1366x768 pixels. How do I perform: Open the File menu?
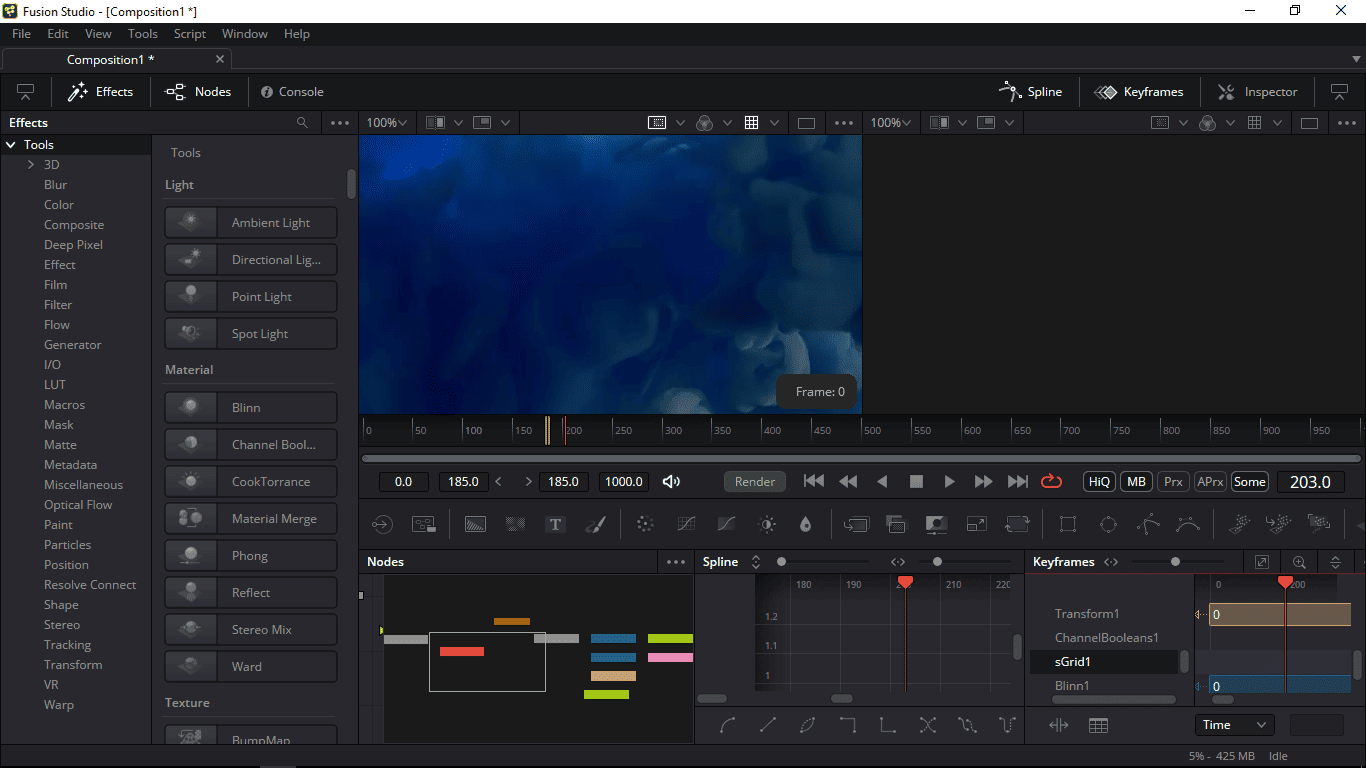(x=21, y=33)
